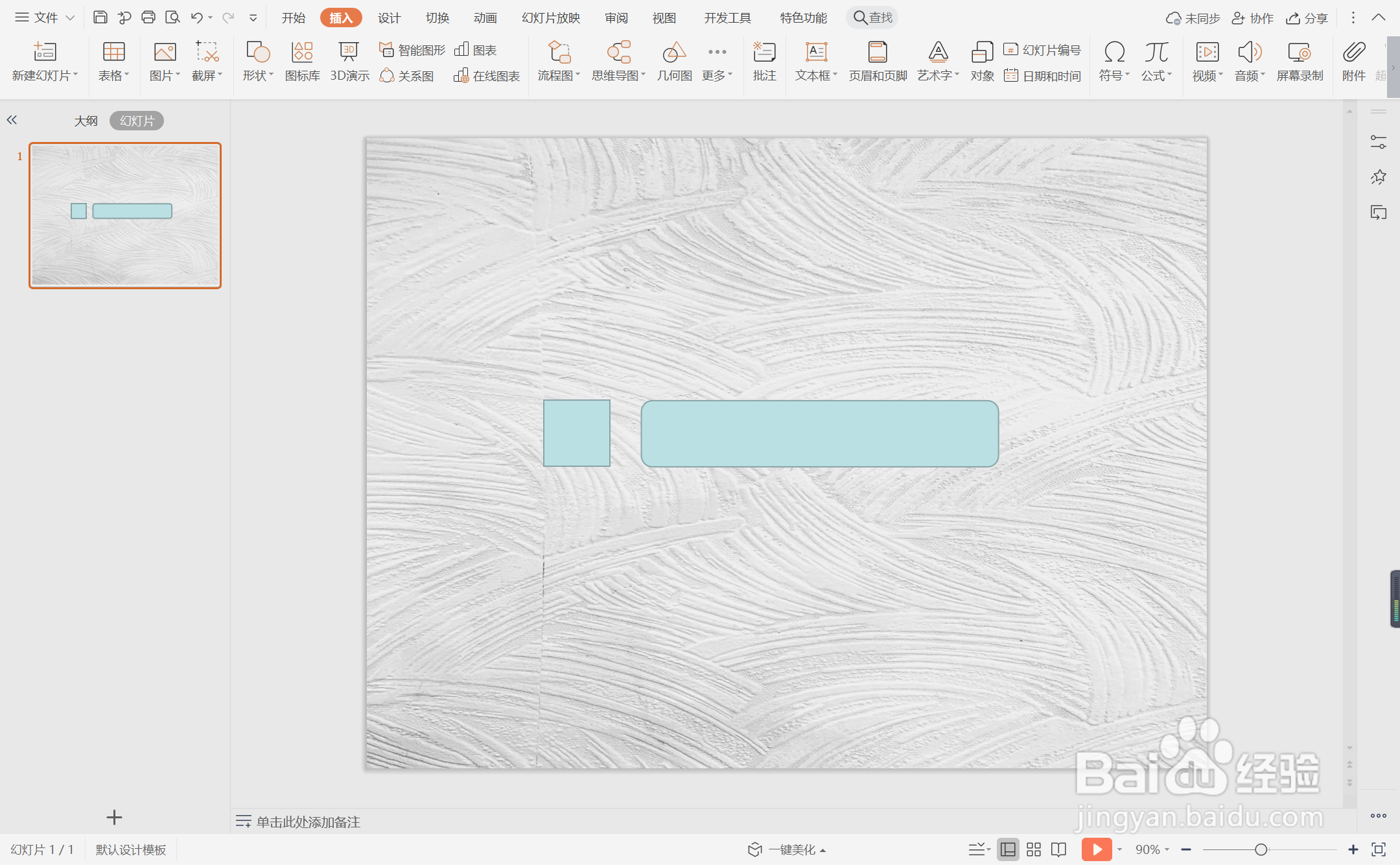Open the star animation pane icon

tap(1379, 177)
